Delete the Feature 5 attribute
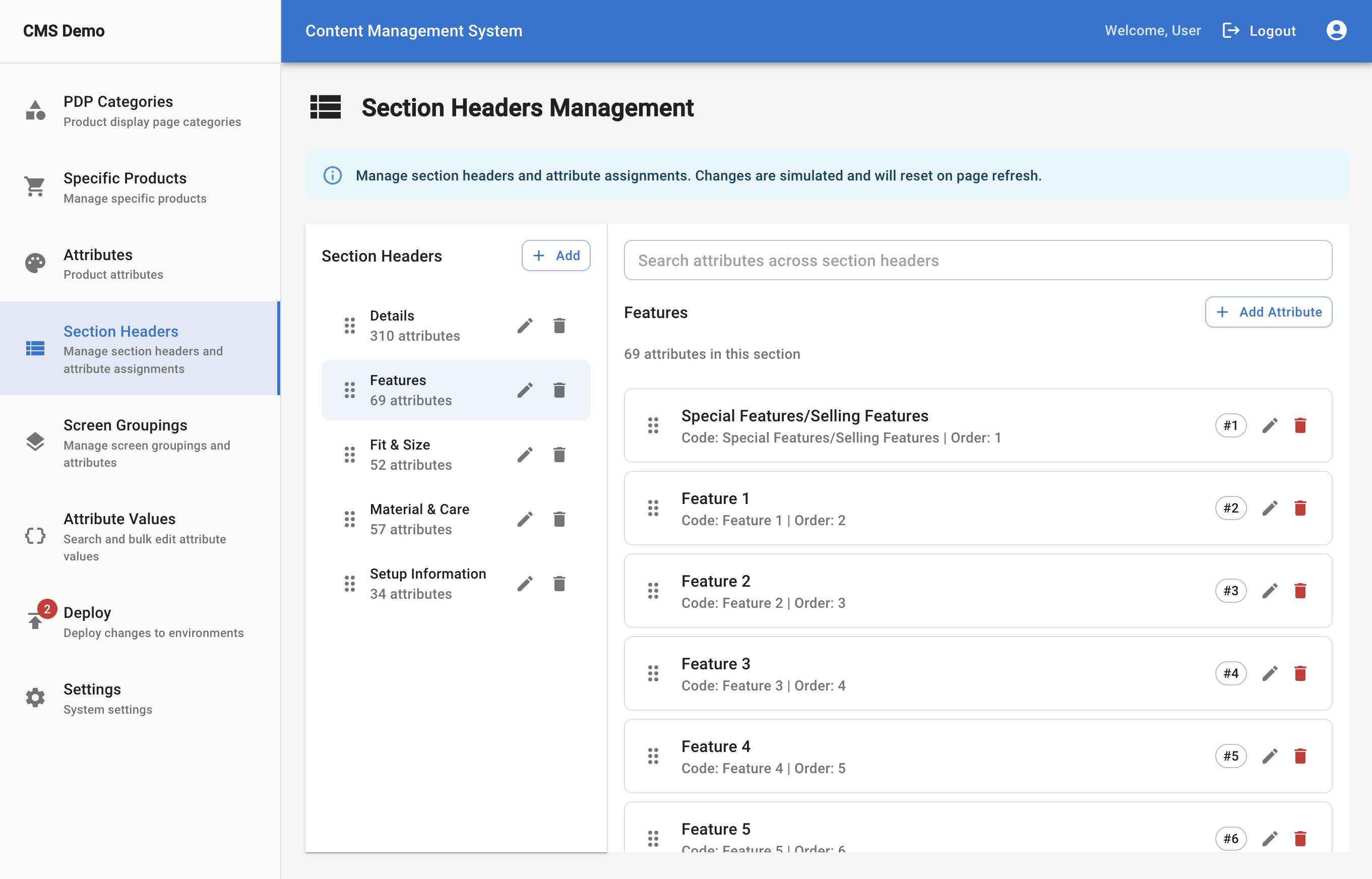1372x879 pixels. [x=1300, y=839]
